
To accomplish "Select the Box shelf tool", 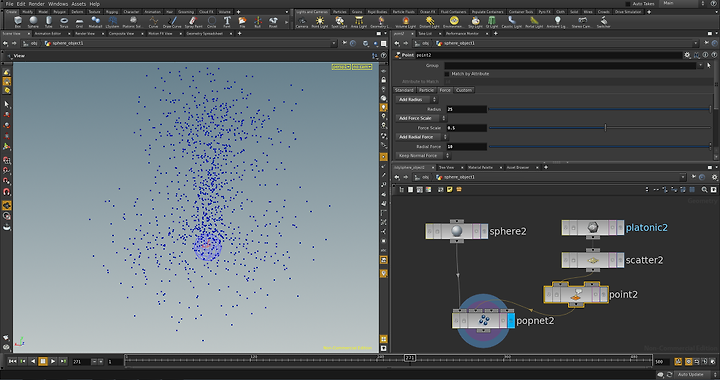I will 17,22.
